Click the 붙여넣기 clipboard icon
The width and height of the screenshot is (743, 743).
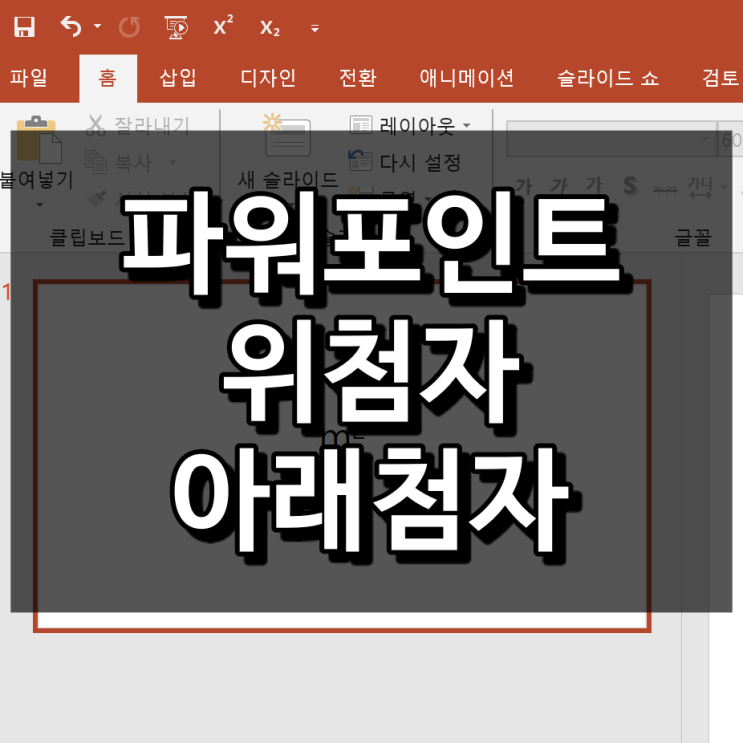(38, 139)
